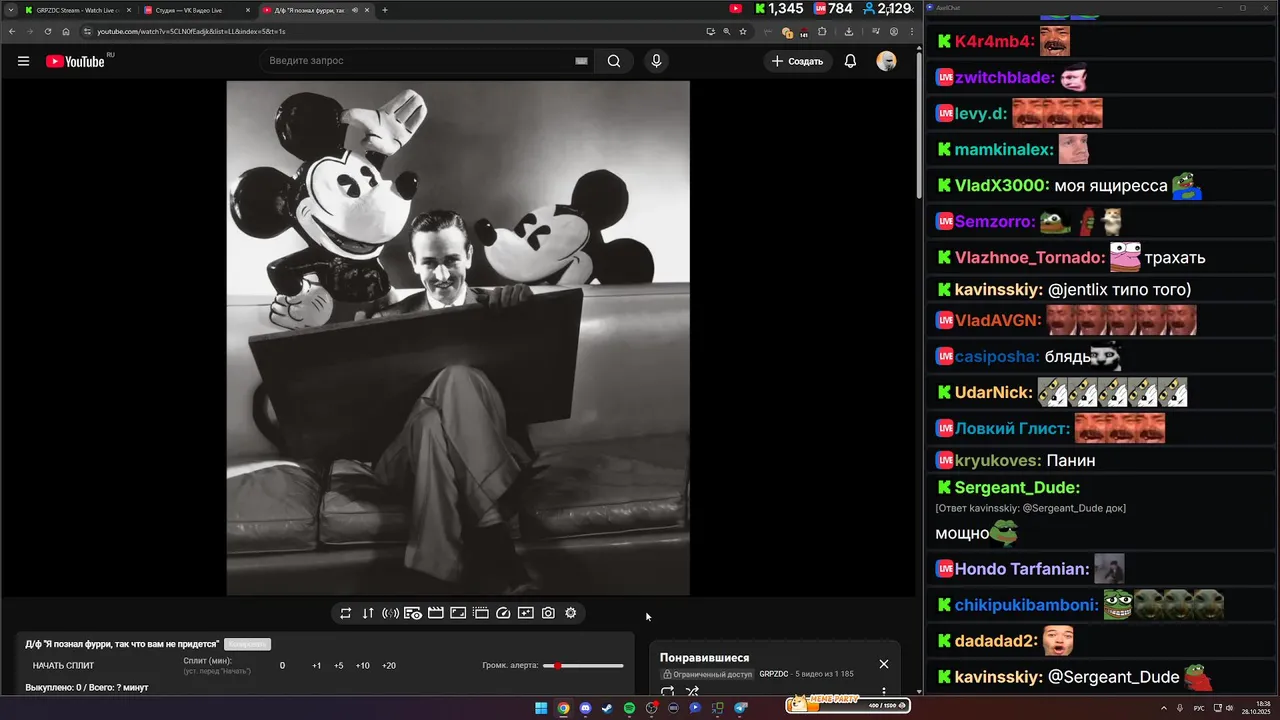Viewport: 1280px width, 720px height.
Task: Open Chrome downloads
Action: pos(849,31)
